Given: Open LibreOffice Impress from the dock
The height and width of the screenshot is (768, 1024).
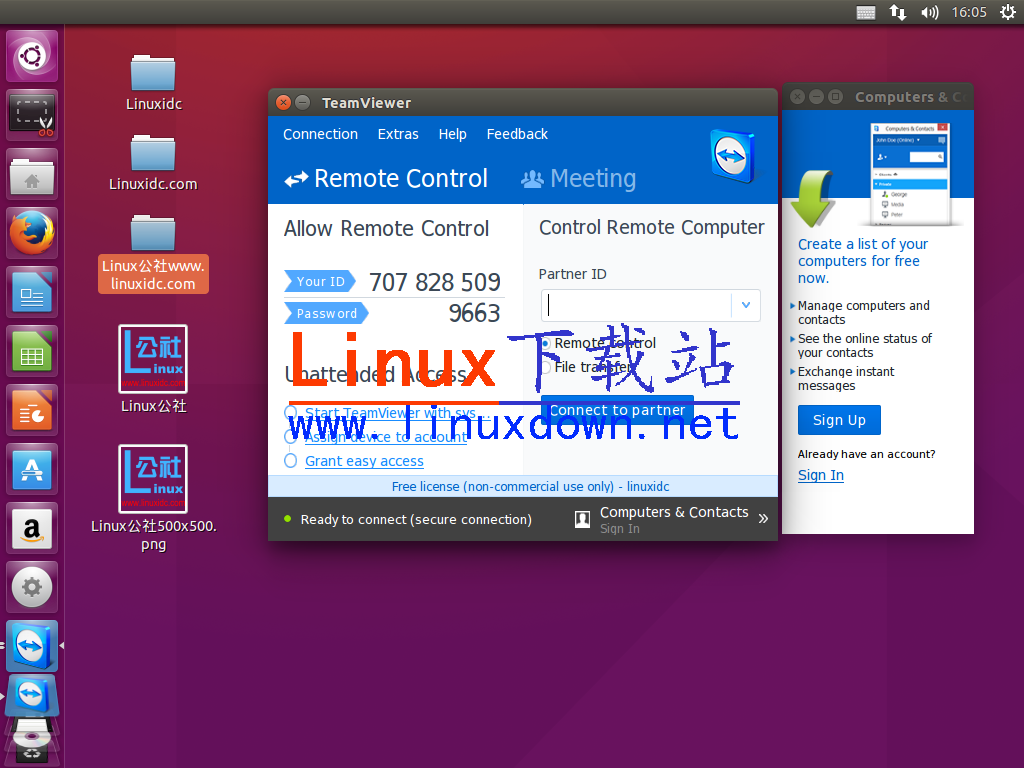Looking at the screenshot, I should [x=32, y=410].
